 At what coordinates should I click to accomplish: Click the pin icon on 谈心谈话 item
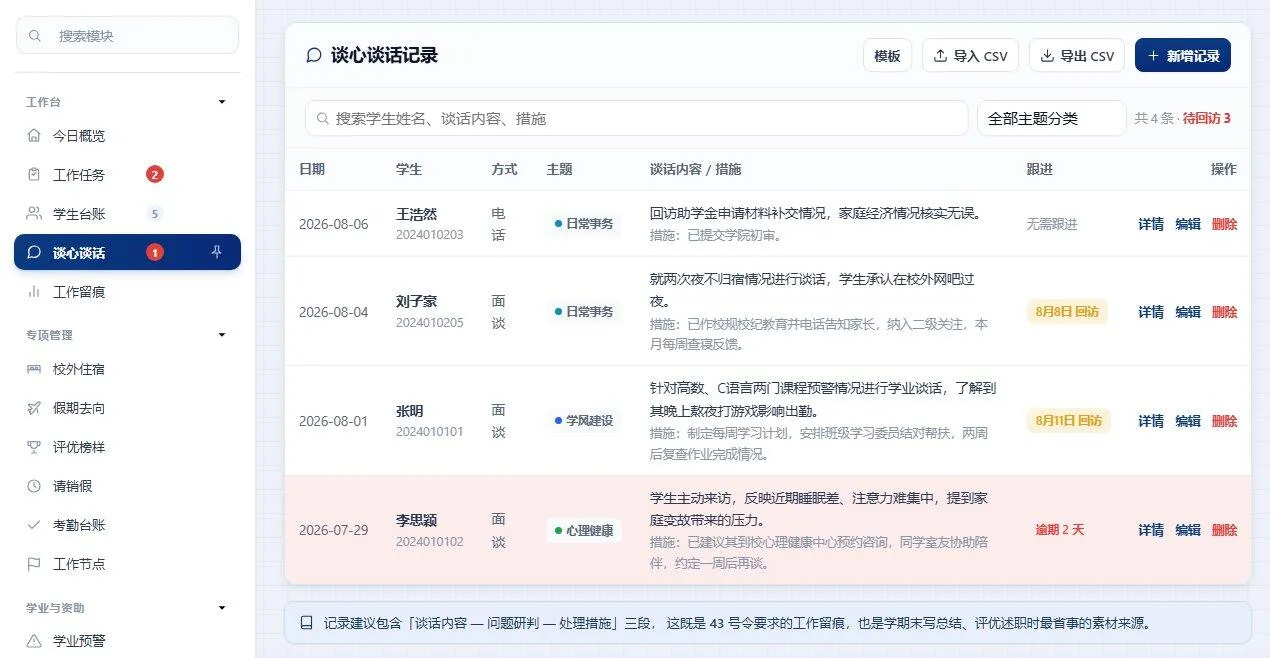(x=217, y=252)
